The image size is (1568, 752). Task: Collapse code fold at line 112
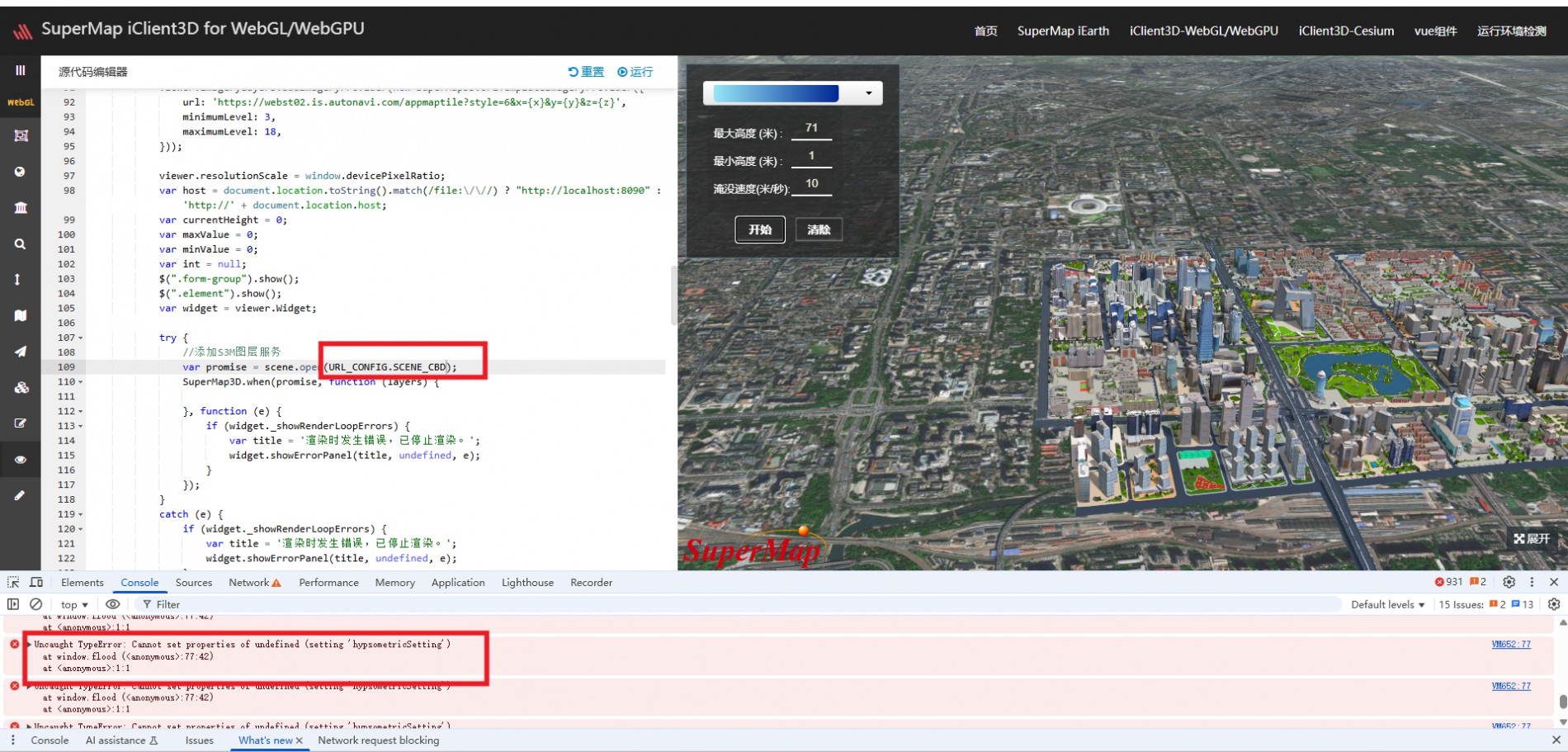point(81,411)
